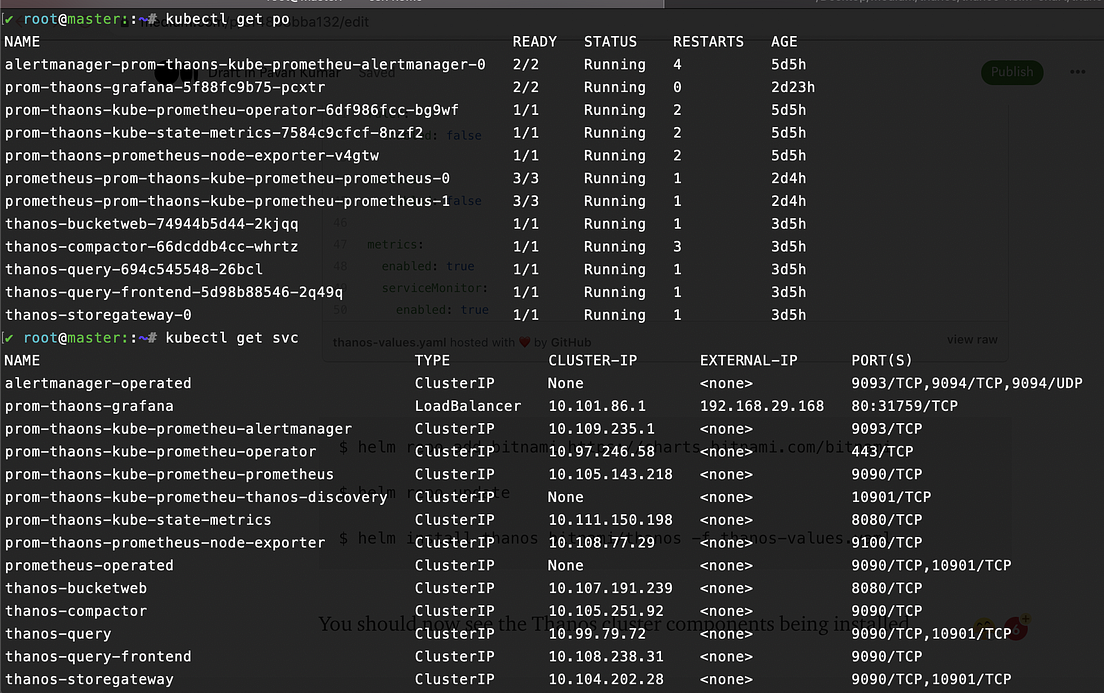
Task: Click the 'kubectl get po' command text
Action: [227, 19]
